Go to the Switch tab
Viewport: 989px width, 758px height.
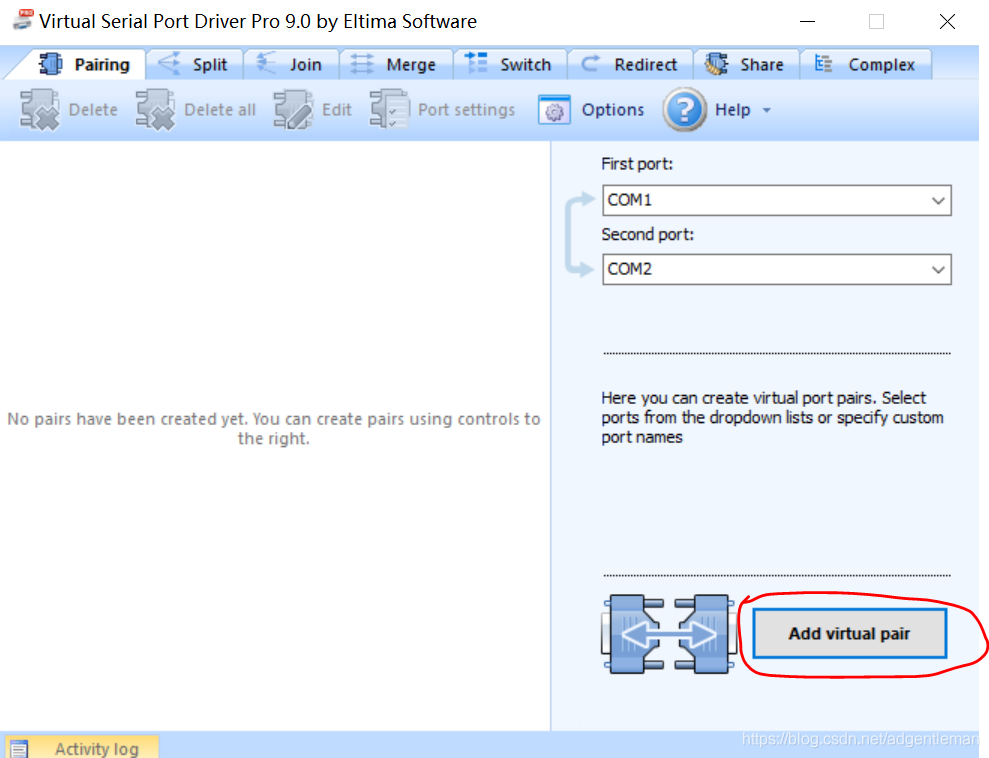(510, 64)
